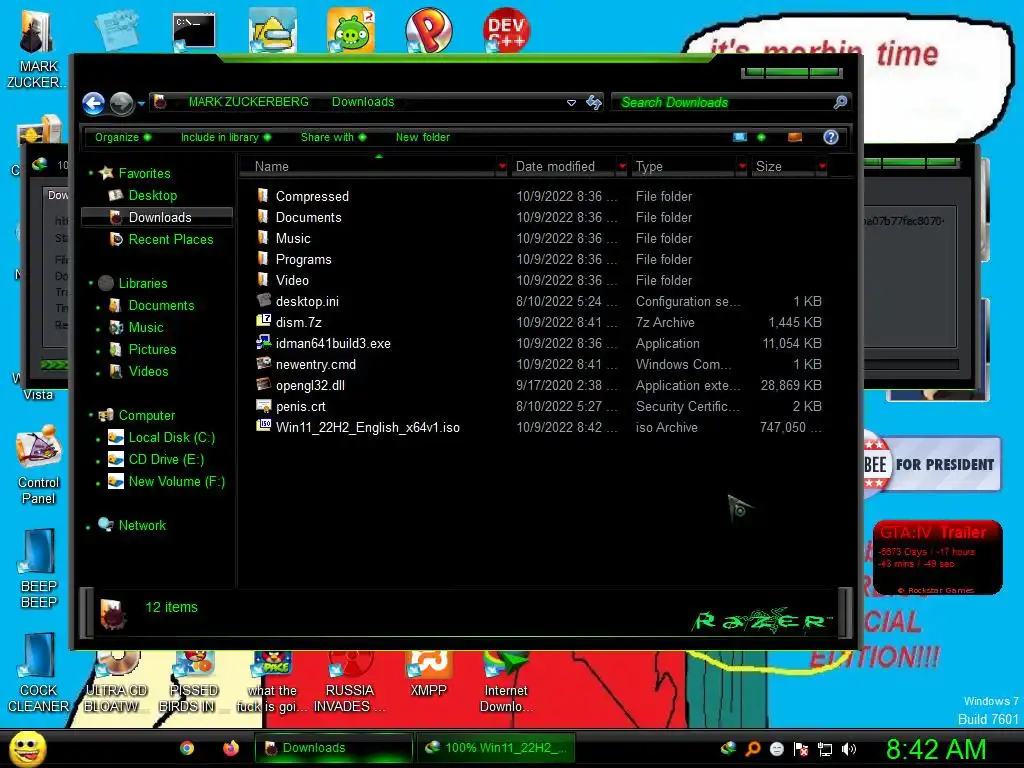Open the Control Panel desktop icon

[x=39, y=465]
